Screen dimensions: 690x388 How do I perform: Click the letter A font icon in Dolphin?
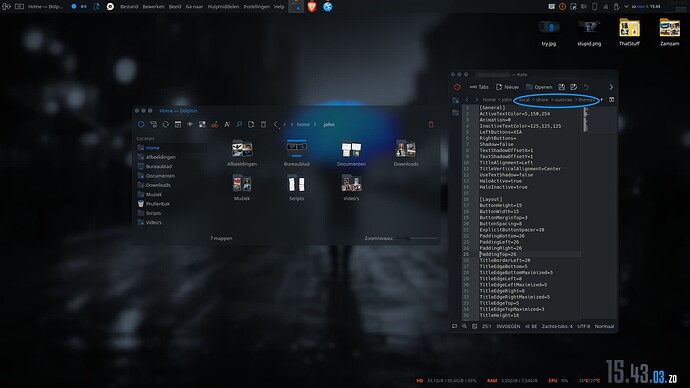[x=227, y=124]
